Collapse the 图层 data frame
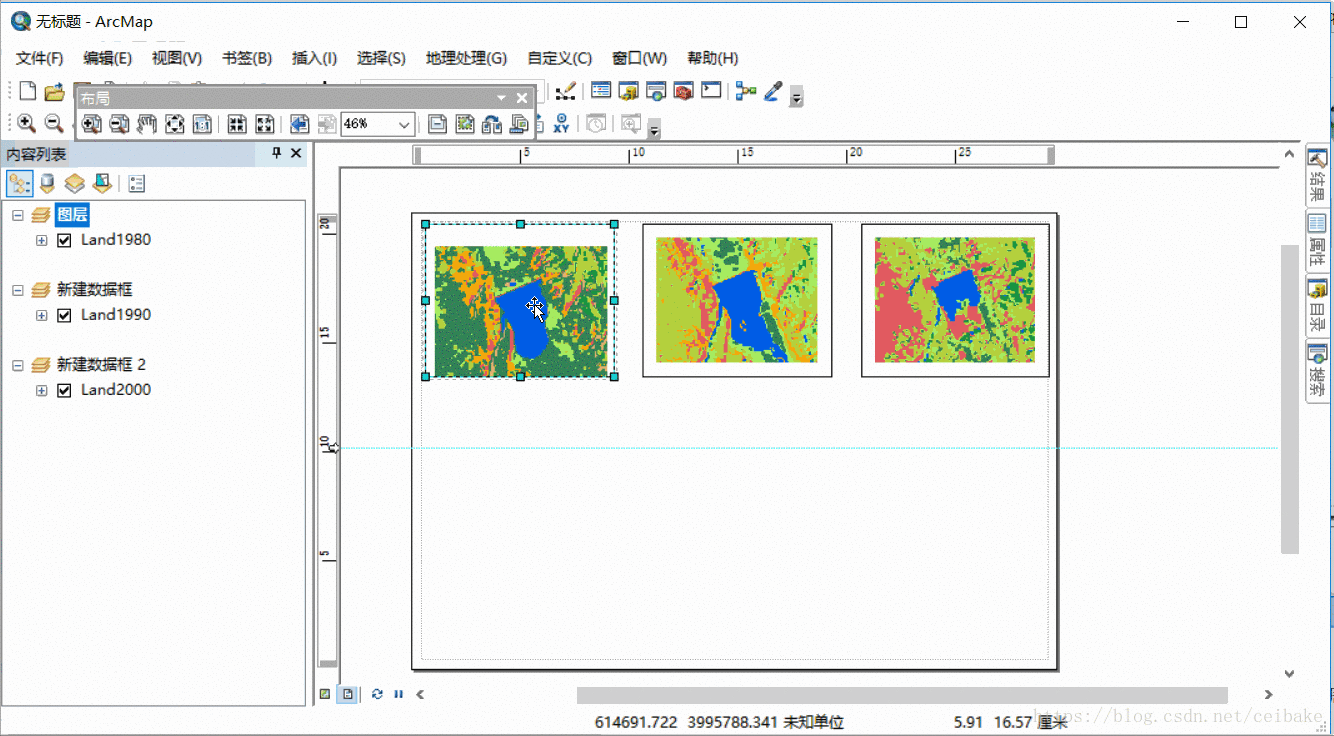This screenshot has height=736, width=1334. coord(17,214)
